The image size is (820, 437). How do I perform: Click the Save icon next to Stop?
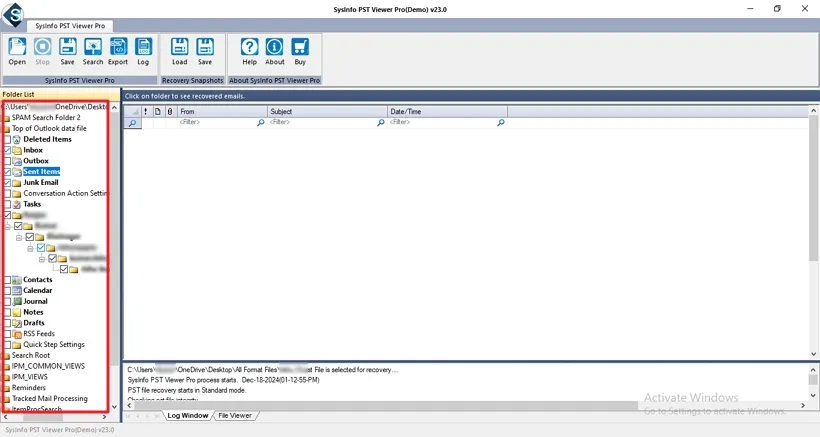[x=67, y=47]
